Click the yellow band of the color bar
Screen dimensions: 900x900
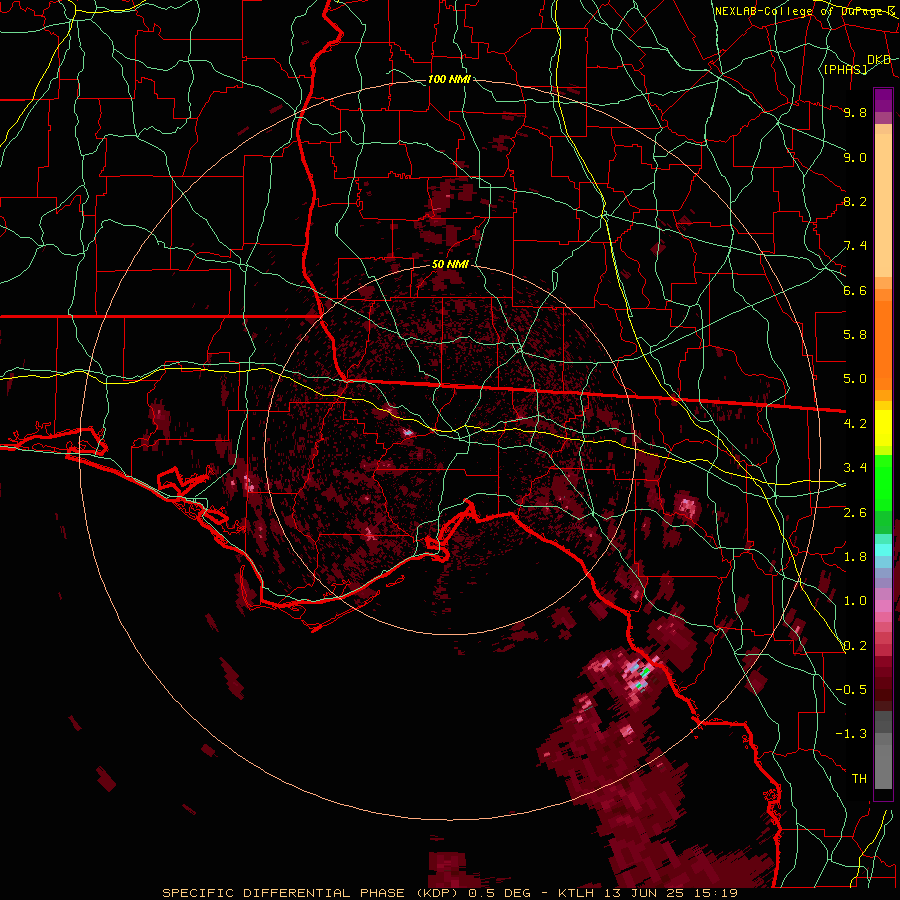coord(883,428)
